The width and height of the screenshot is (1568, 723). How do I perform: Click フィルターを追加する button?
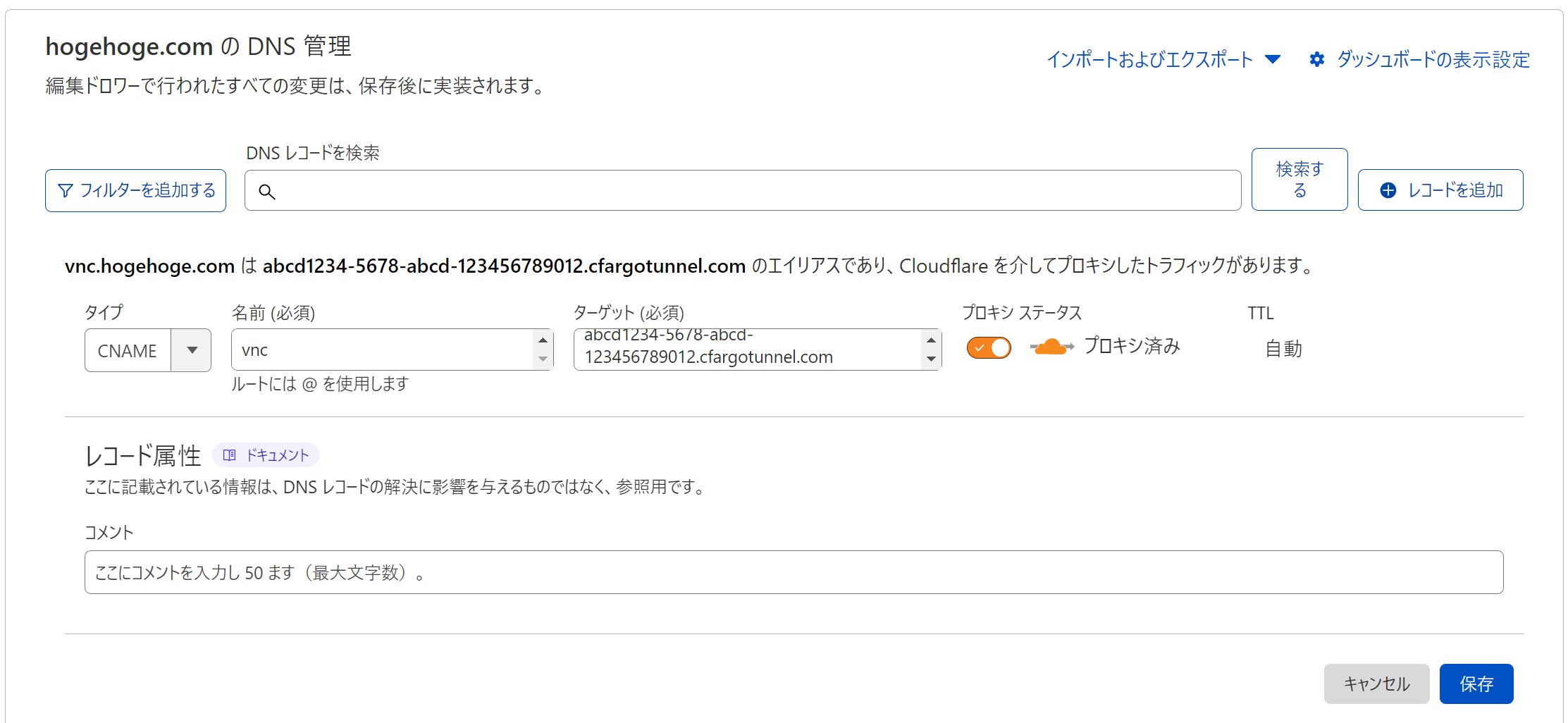135,190
